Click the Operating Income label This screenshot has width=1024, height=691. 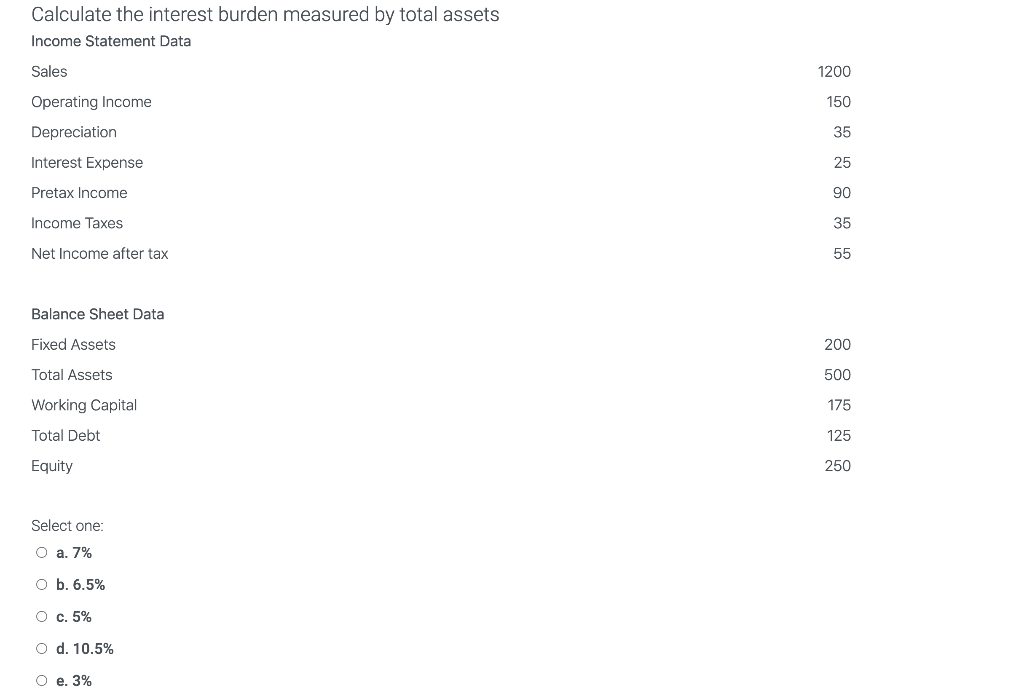[91, 101]
